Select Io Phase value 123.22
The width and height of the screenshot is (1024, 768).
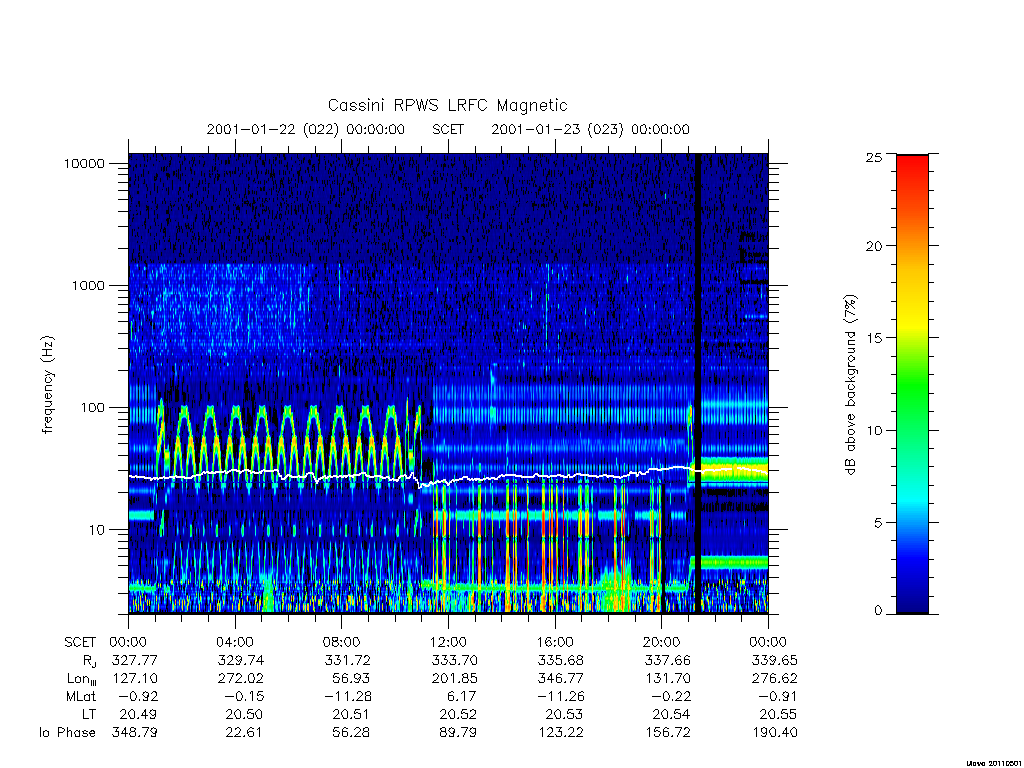coord(562,733)
